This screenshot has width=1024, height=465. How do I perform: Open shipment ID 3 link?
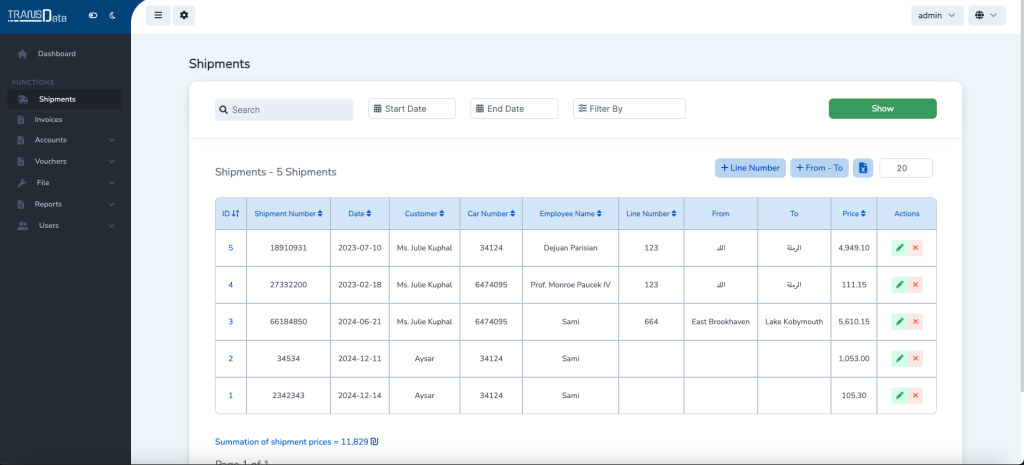pyautogui.click(x=231, y=322)
